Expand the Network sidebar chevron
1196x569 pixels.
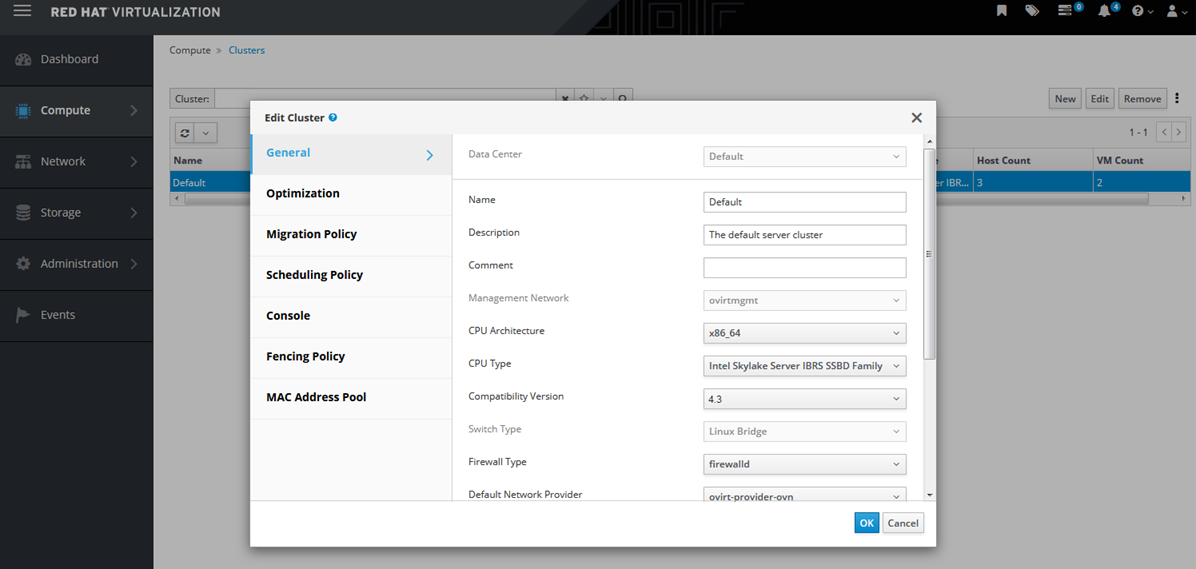(x=134, y=162)
